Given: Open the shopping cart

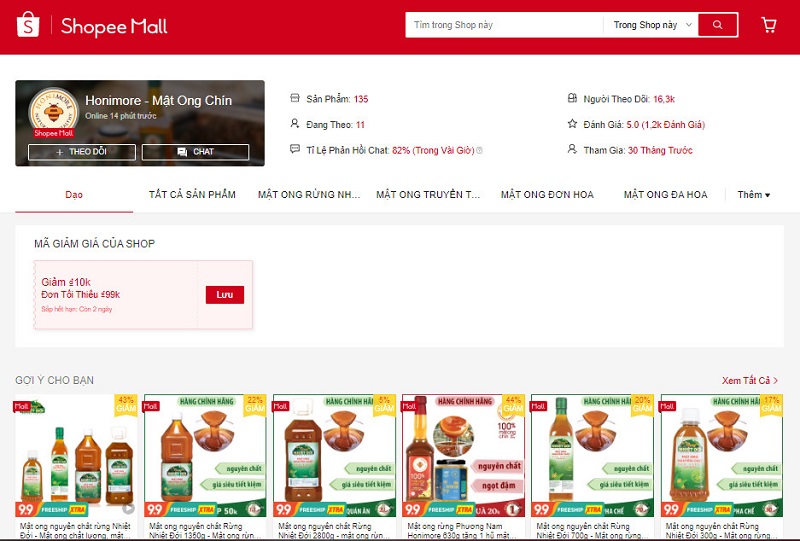Looking at the screenshot, I should (x=769, y=25).
